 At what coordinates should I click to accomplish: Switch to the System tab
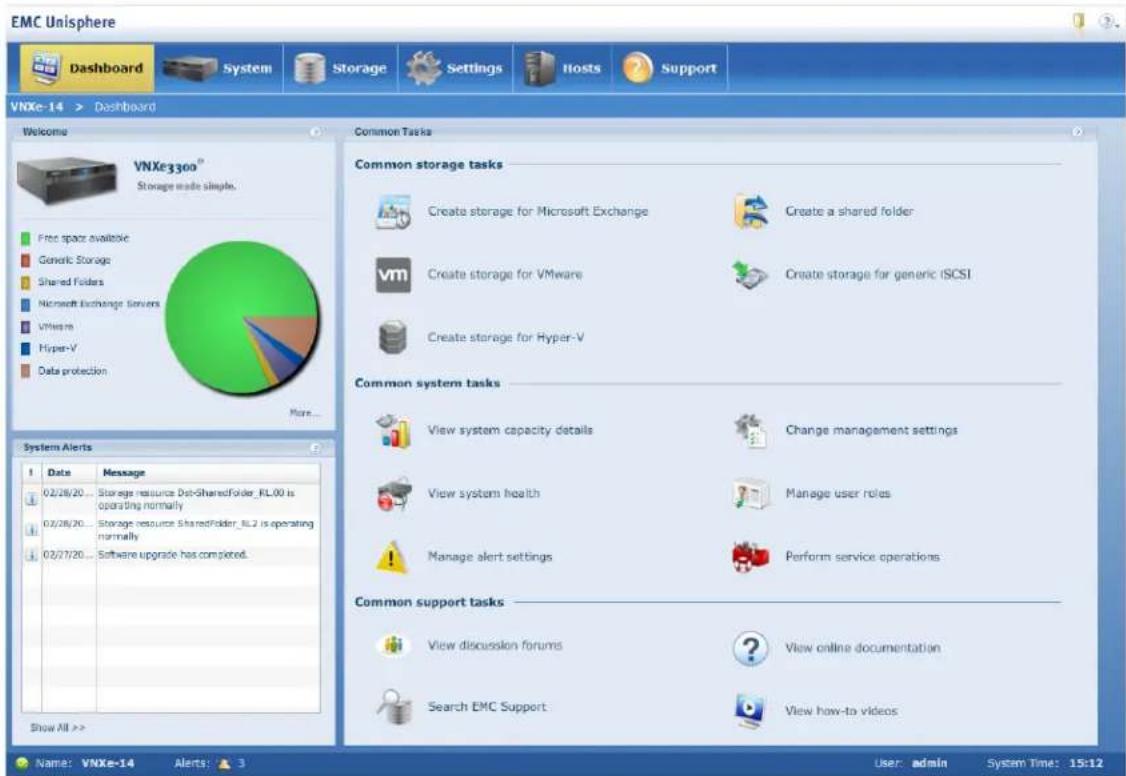pos(218,68)
